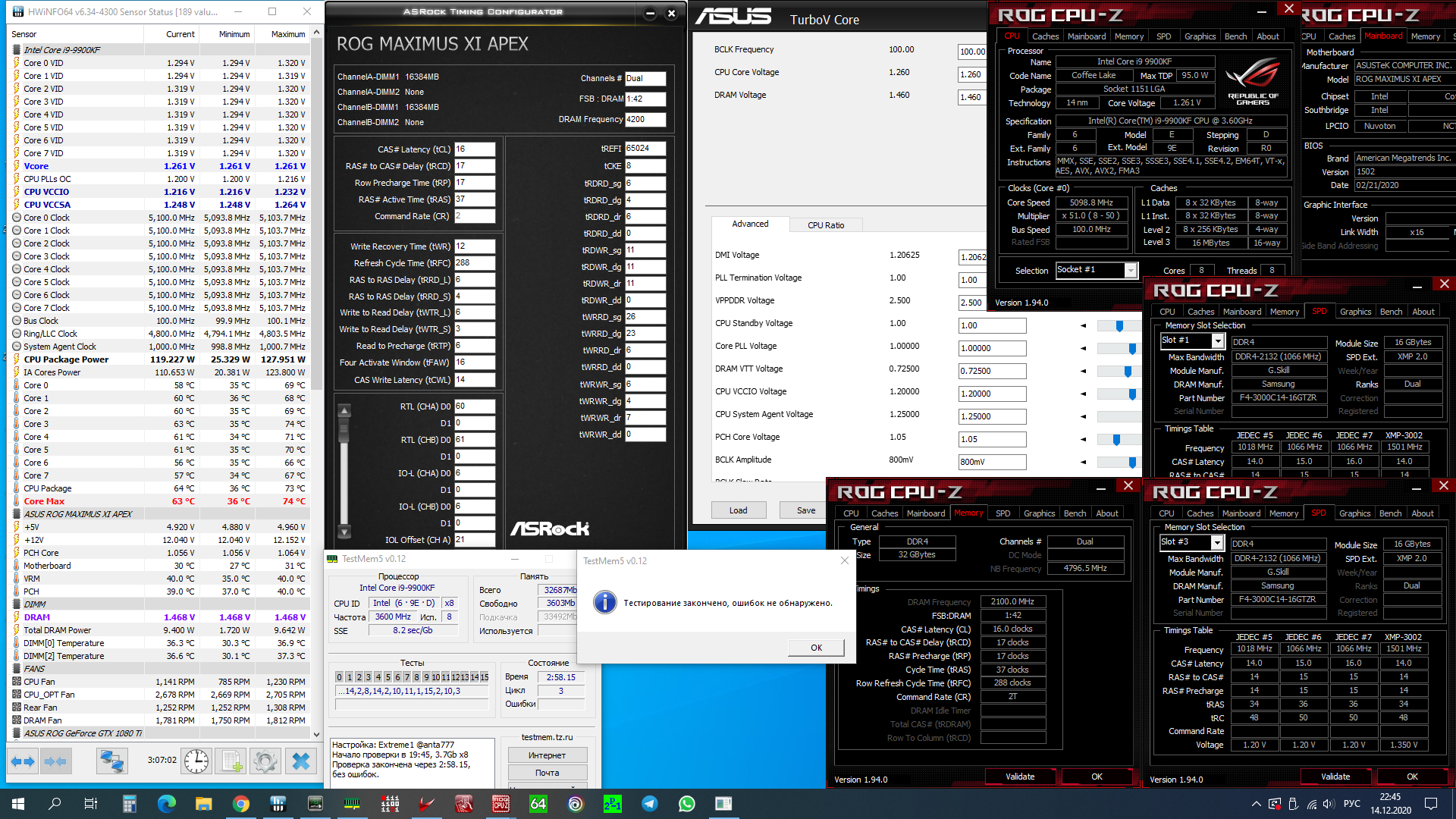Click HWiNFO collapse arrows icon
Viewport: 1456px width, 819px height.
click(55, 761)
